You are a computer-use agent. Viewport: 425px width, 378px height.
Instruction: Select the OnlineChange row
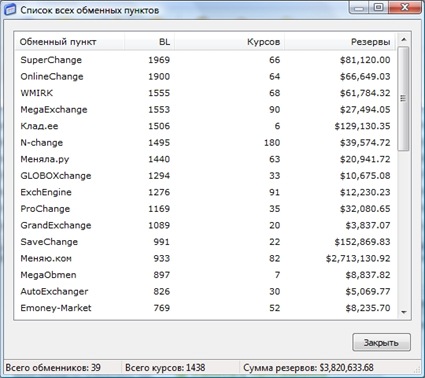coord(205,76)
